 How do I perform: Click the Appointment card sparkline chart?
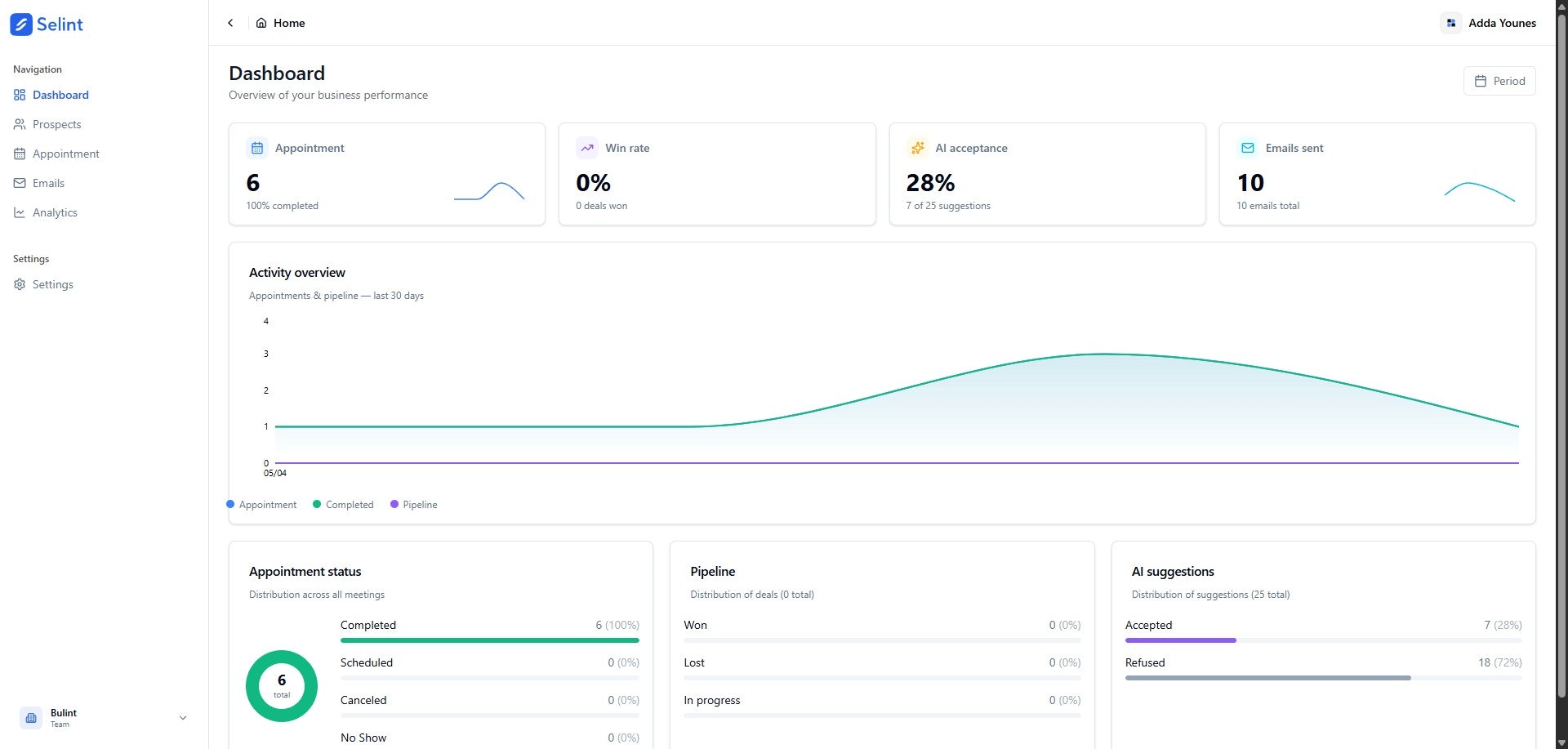[x=489, y=191]
